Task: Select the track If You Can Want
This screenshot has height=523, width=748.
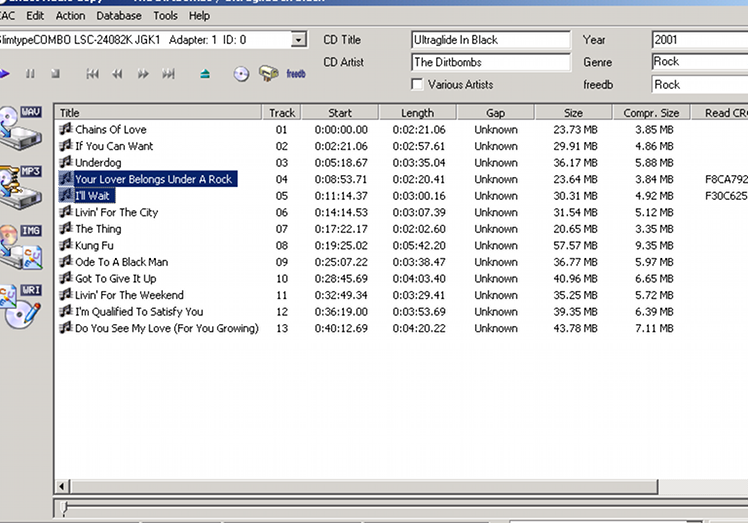Action: coord(114,146)
